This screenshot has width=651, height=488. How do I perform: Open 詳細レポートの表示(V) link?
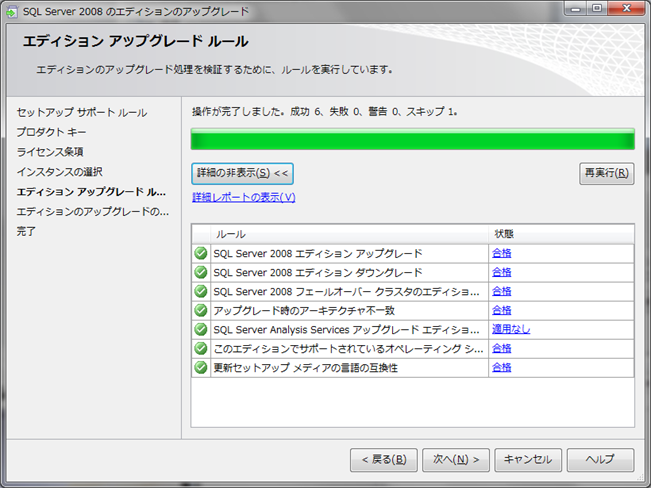point(244,197)
